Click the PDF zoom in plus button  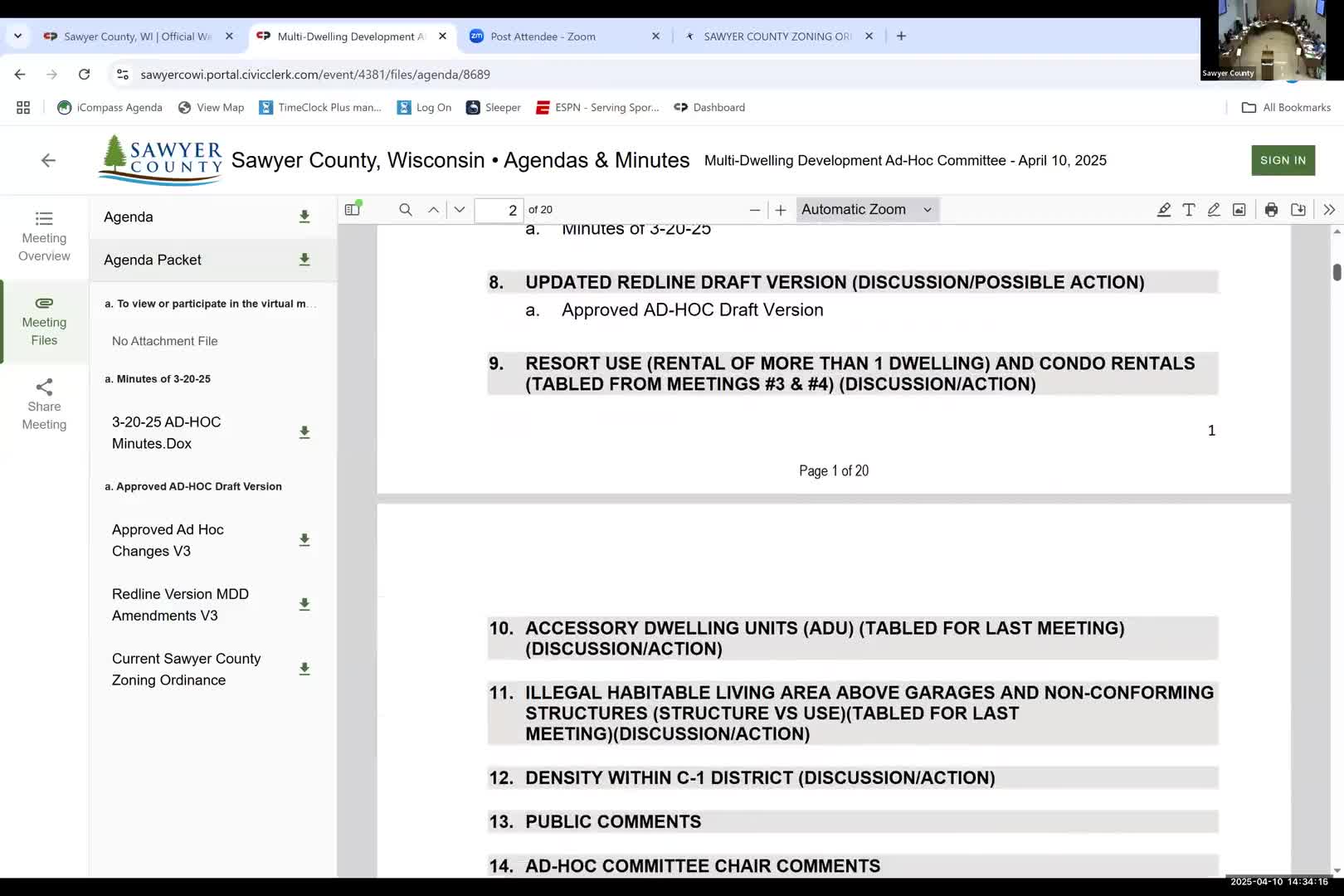[781, 210]
